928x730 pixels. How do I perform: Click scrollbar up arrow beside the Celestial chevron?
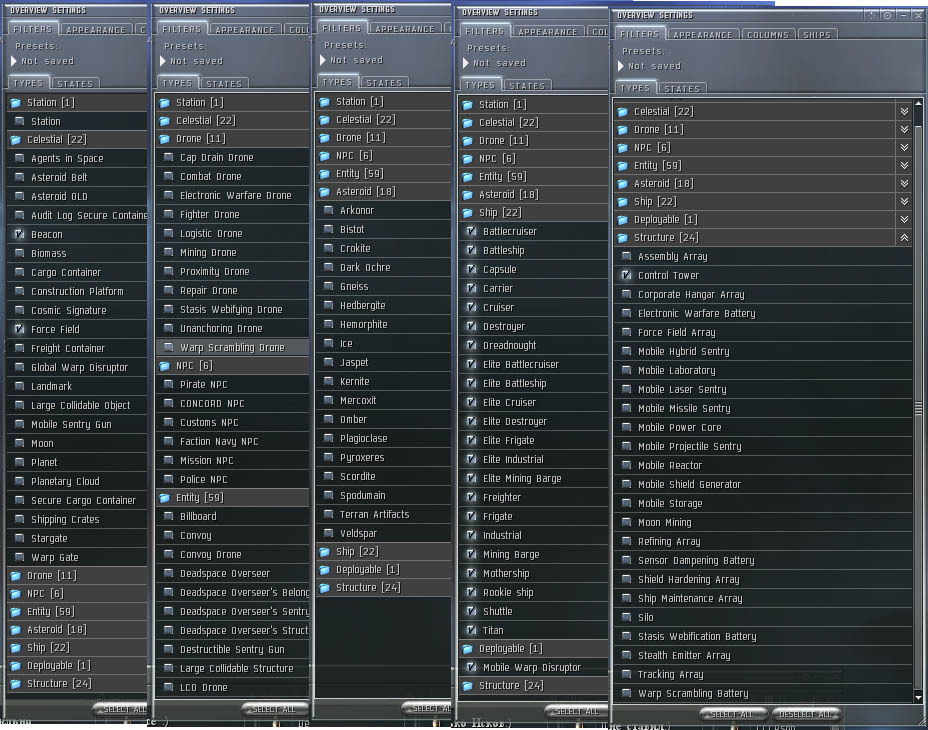(x=919, y=104)
